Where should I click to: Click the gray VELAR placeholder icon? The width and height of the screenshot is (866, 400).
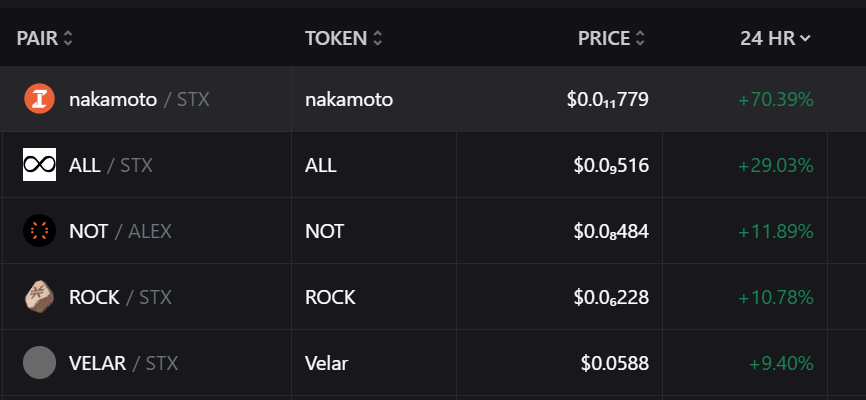pyautogui.click(x=39, y=362)
